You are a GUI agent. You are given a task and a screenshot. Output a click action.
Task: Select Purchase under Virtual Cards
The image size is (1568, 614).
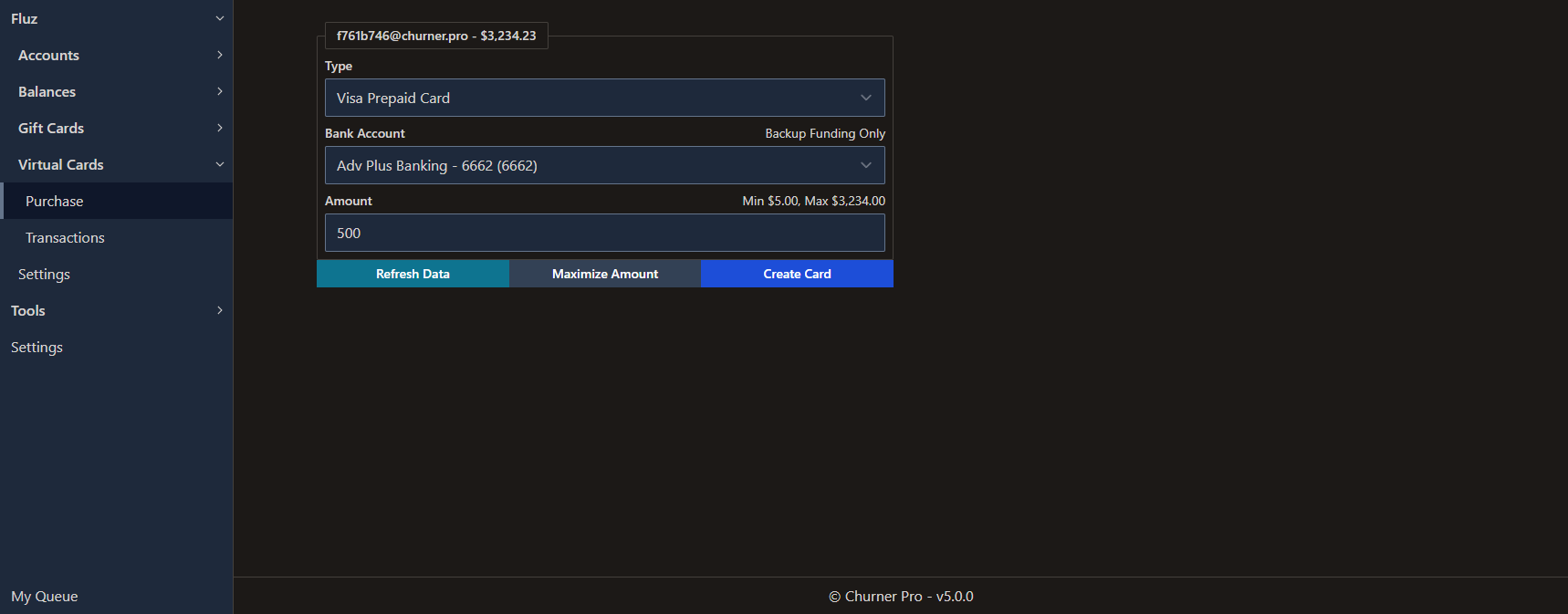(55, 202)
